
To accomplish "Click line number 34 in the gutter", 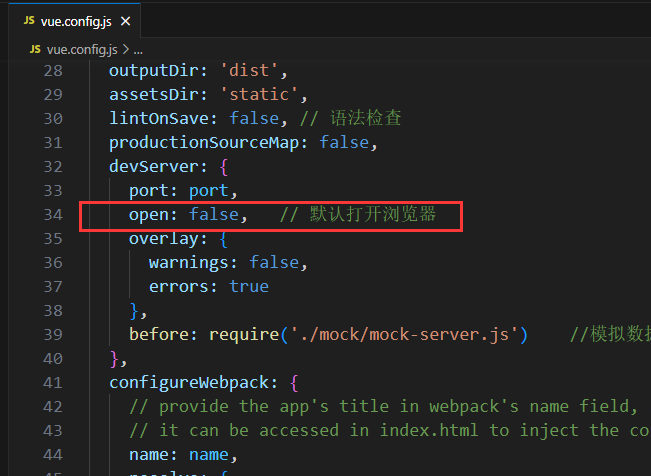I will (53, 215).
